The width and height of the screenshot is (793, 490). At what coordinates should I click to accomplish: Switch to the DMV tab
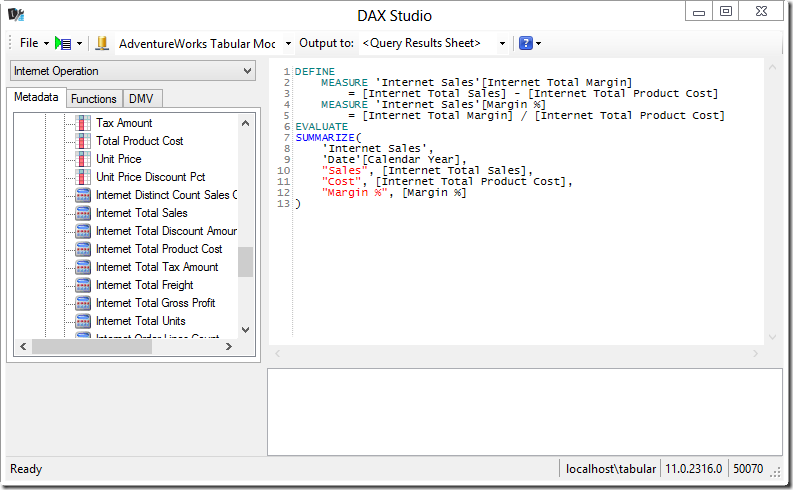(x=141, y=99)
